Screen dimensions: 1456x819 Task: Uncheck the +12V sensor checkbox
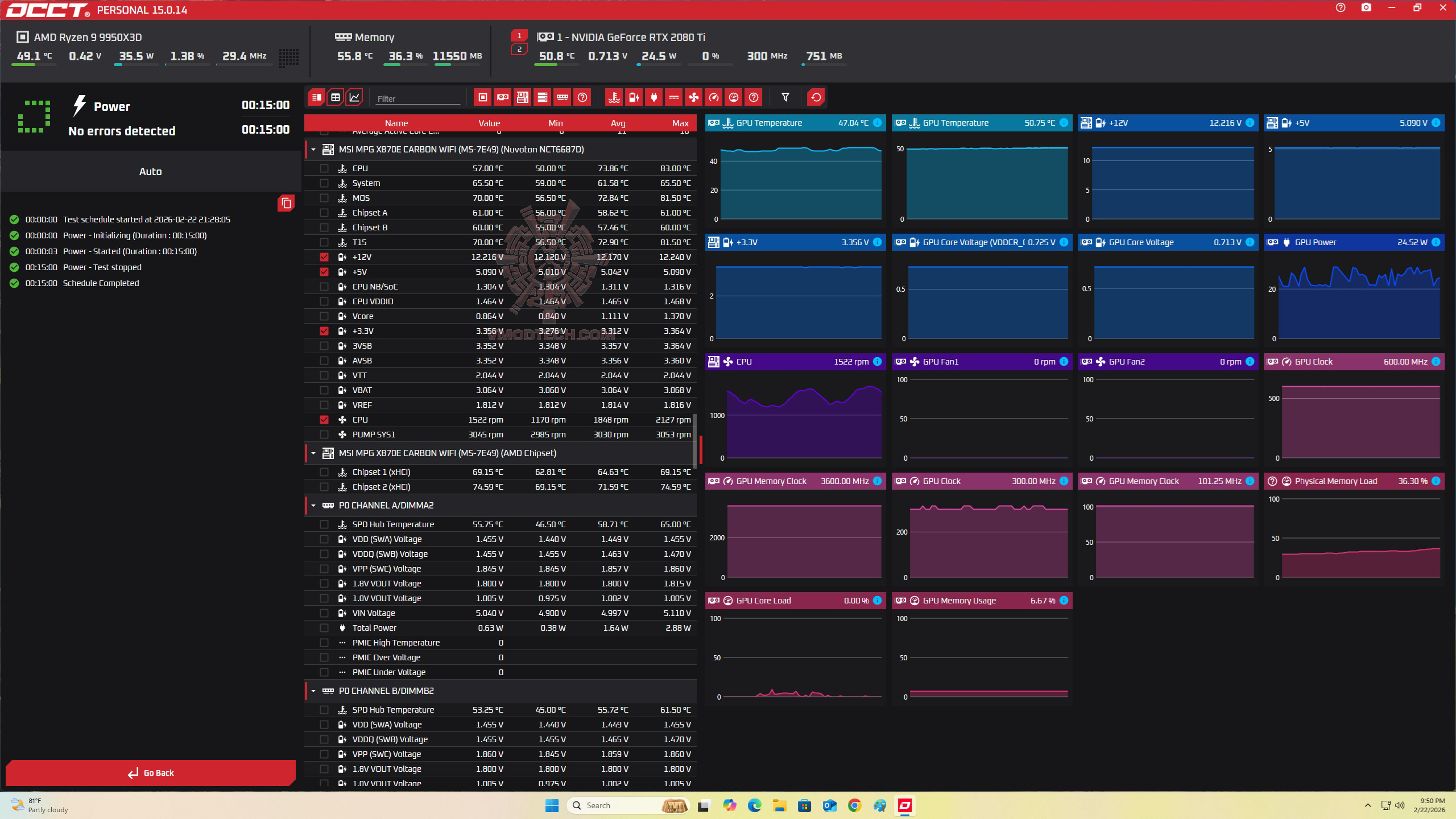point(324,257)
